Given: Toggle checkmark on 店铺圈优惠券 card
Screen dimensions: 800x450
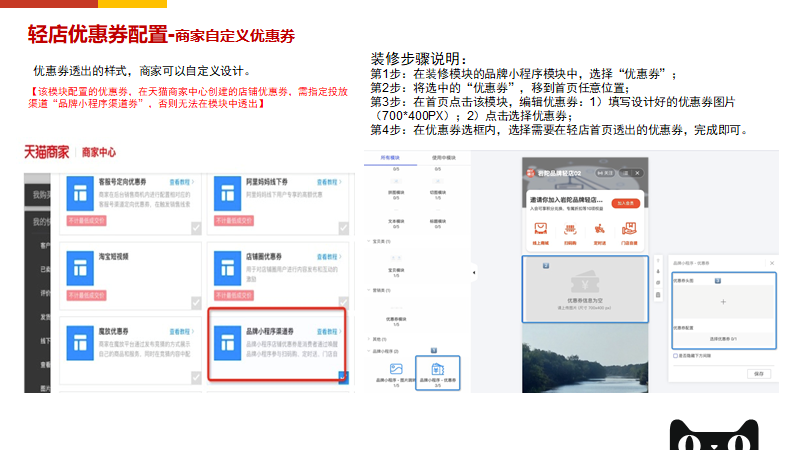Looking at the screenshot, I should coord(343,302).
